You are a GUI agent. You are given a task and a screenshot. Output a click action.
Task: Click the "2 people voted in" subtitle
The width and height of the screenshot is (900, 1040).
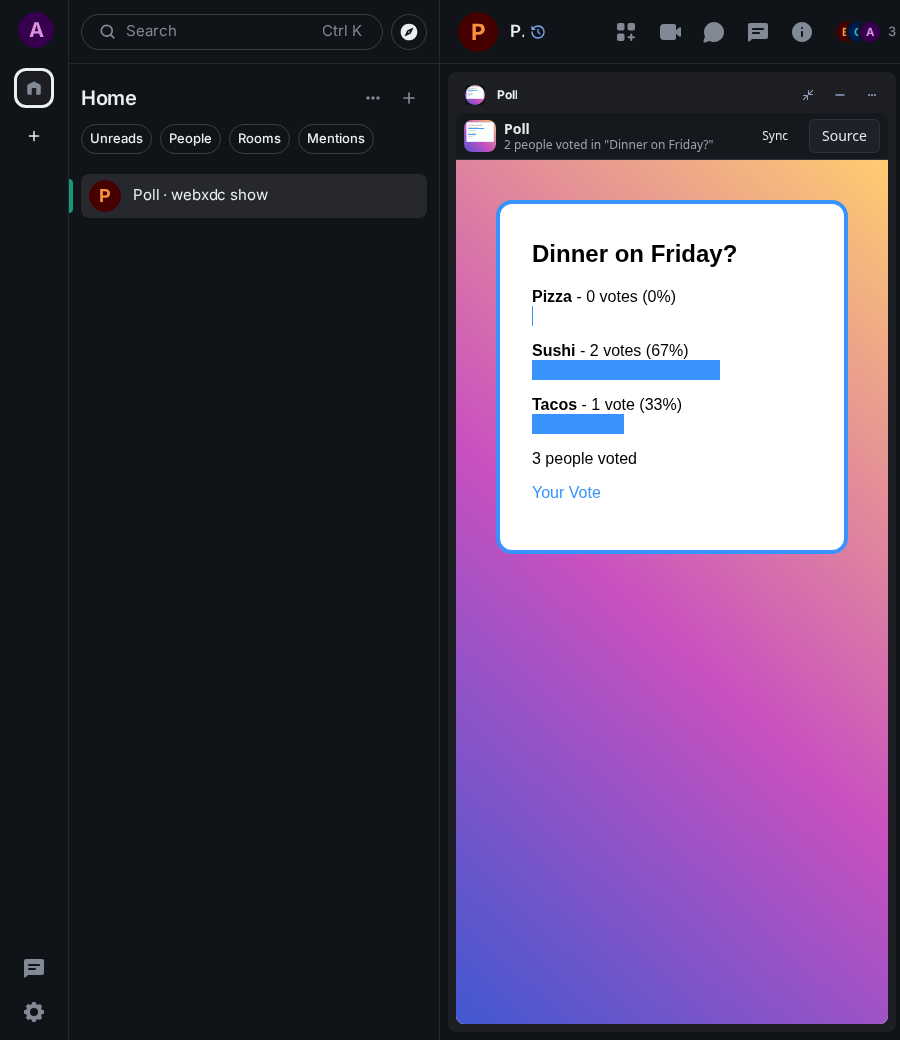[608, 145]
